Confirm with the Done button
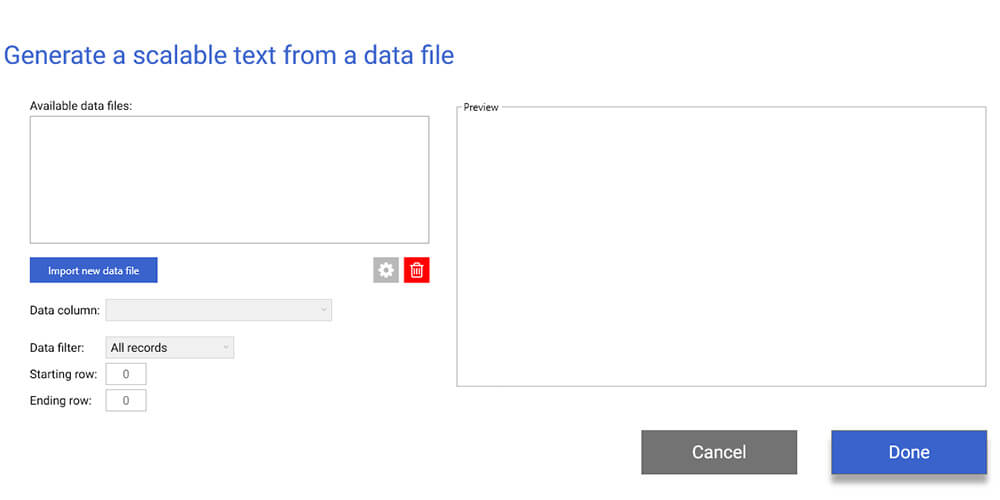This screenshot has height=500, width=1000. [x=908, y=452]
